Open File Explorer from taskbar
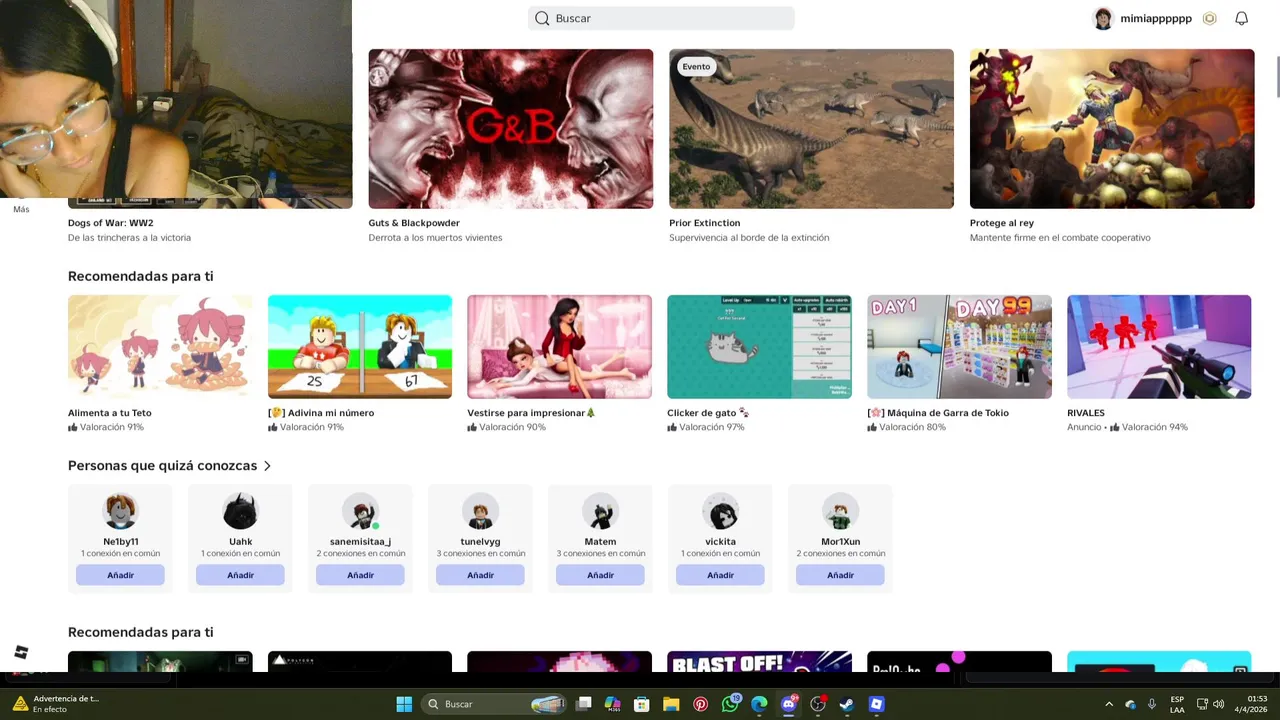Image resolution: width=1280 pixels, height=720 pixels. (671, 704)
